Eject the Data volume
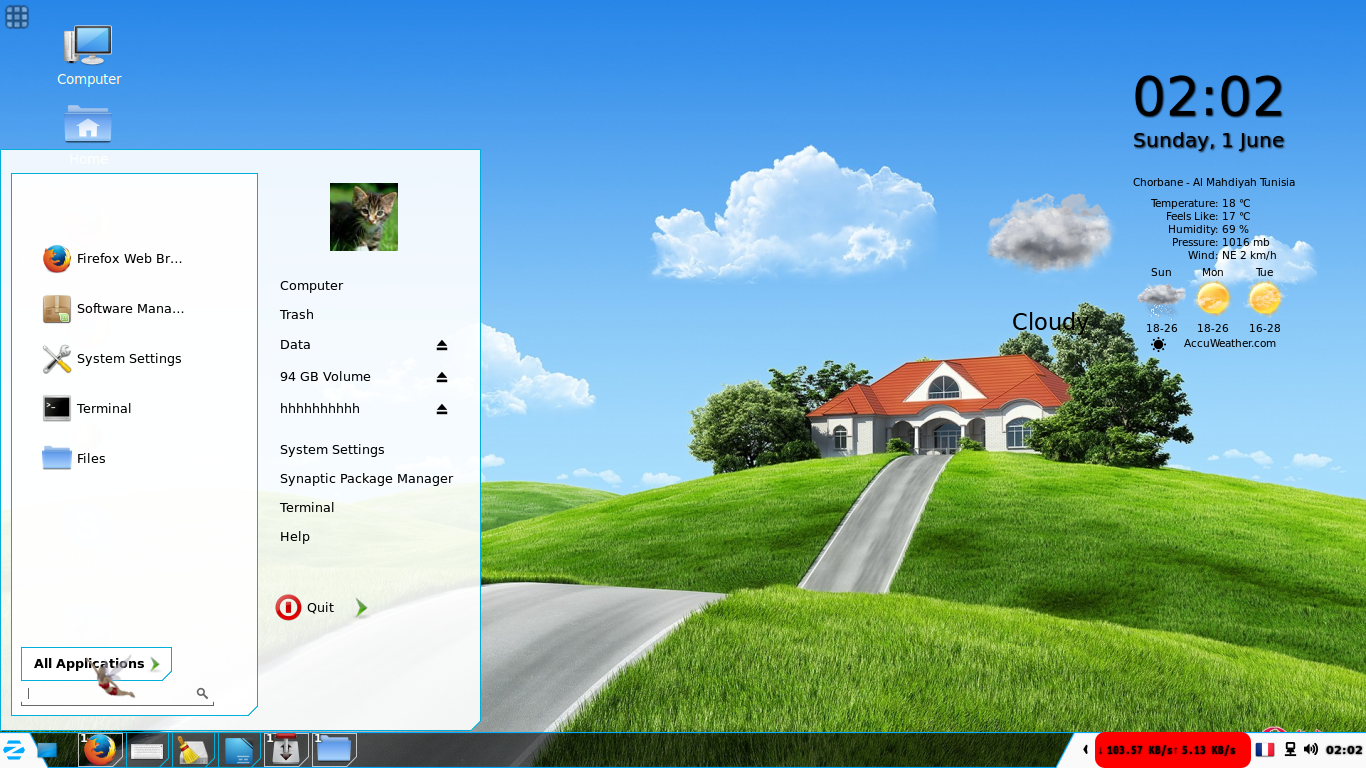1366x768 pixels. point(442,345)
